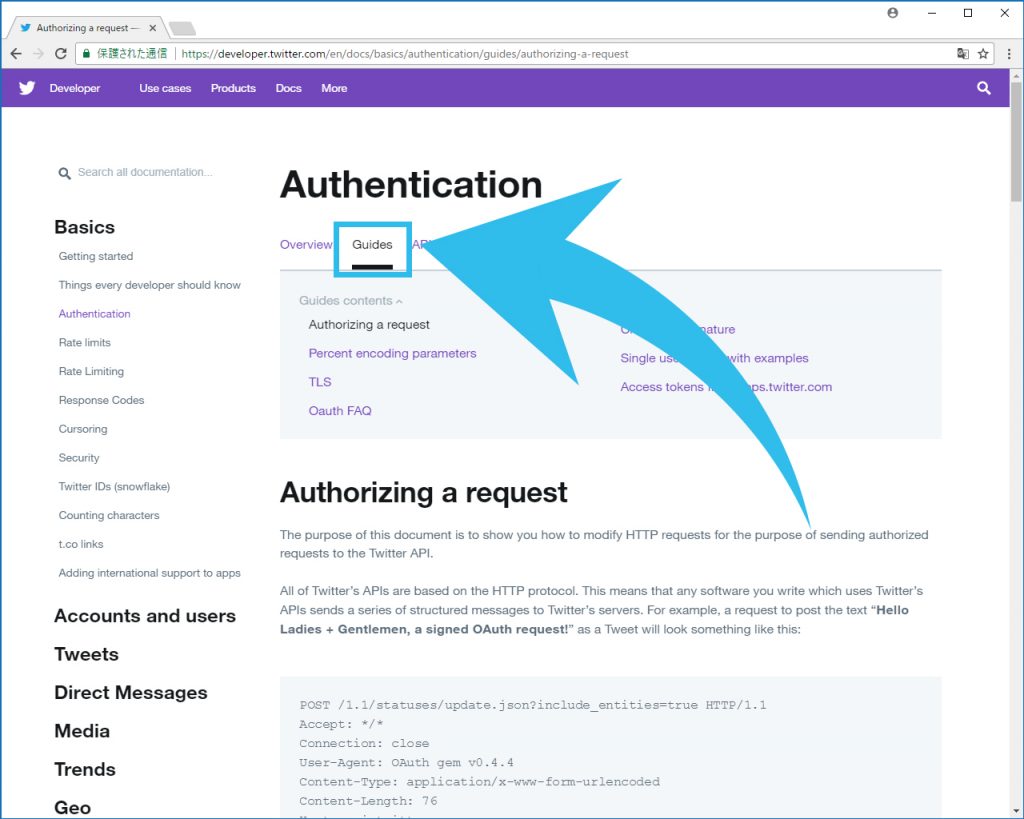Open Things every developer should know
This screenshot has height=819, width=1024.
pos(150,285)
